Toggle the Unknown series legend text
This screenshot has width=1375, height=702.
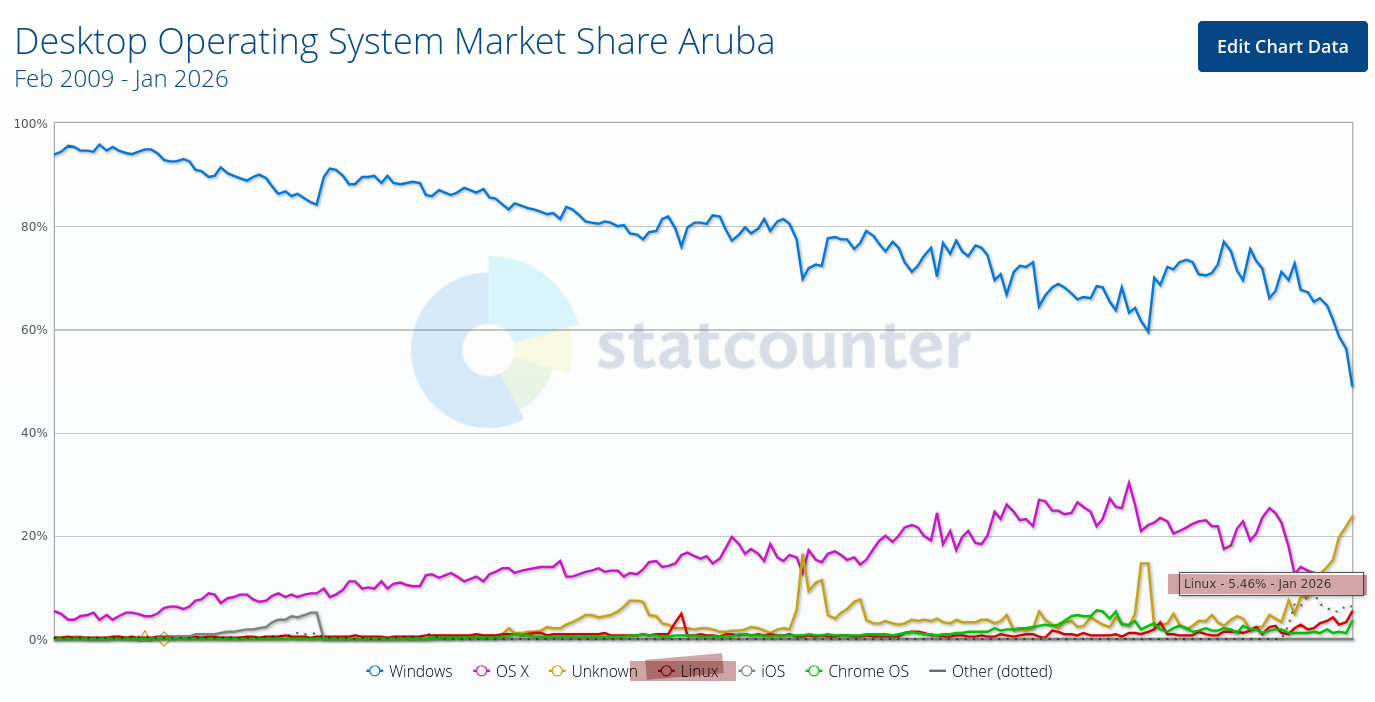[x=604, y=672]
